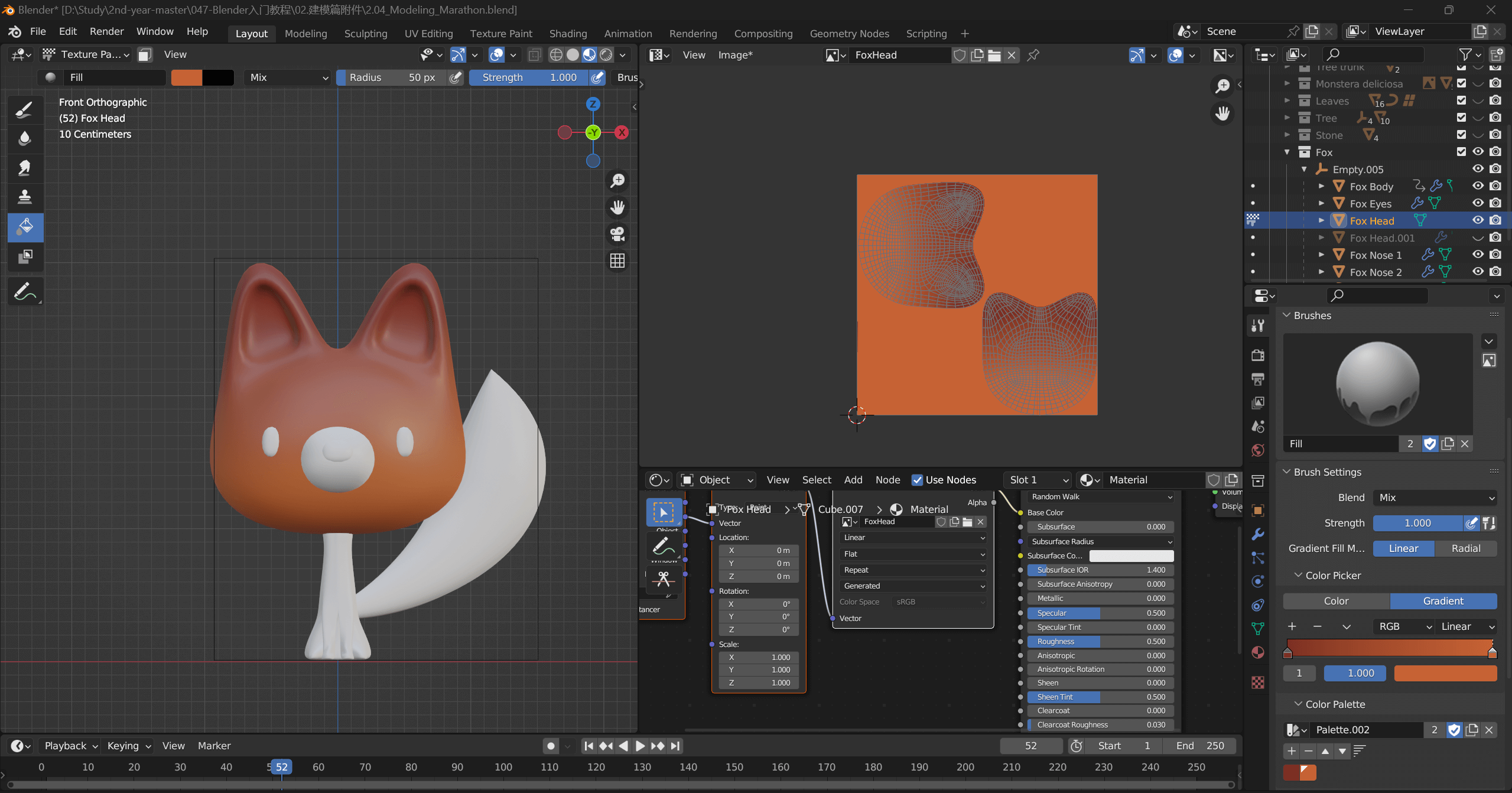
Task: Toggle Fox Head viewport visibility
Action: 1478,220
